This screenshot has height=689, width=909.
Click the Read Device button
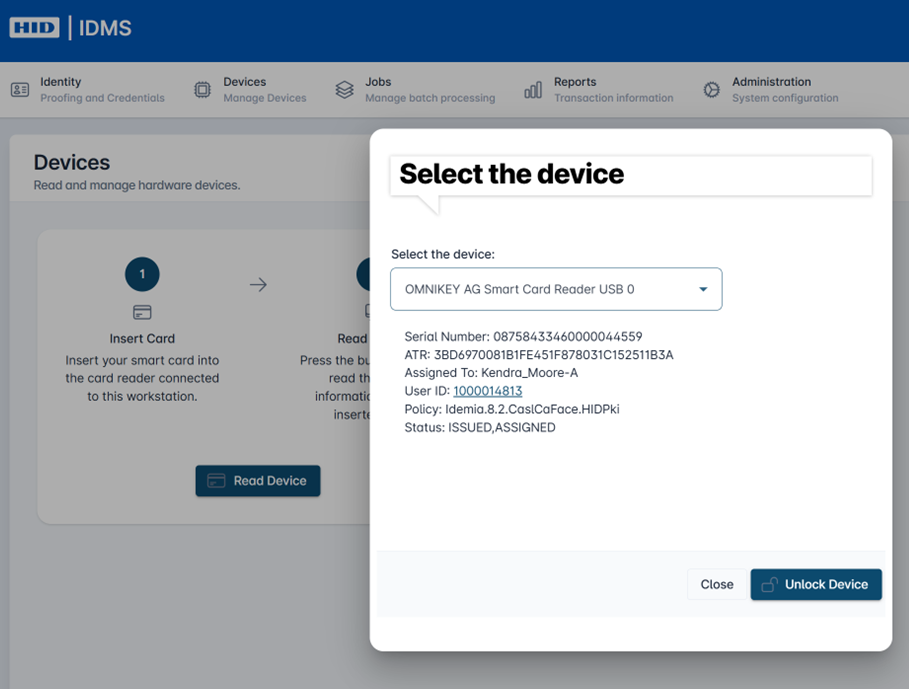[257, 480]
